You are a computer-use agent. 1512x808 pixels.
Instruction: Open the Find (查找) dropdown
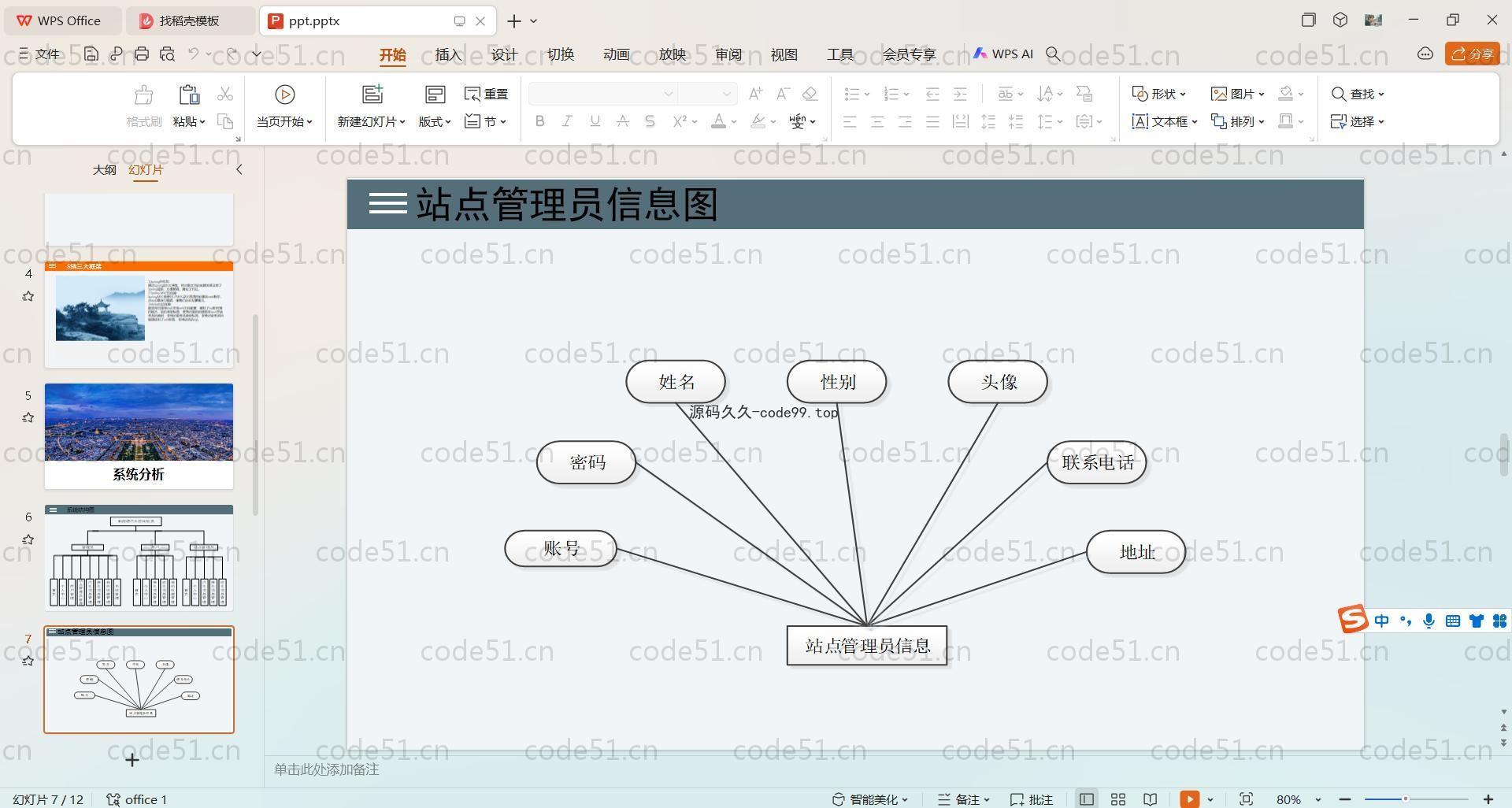pos(1358,94)
